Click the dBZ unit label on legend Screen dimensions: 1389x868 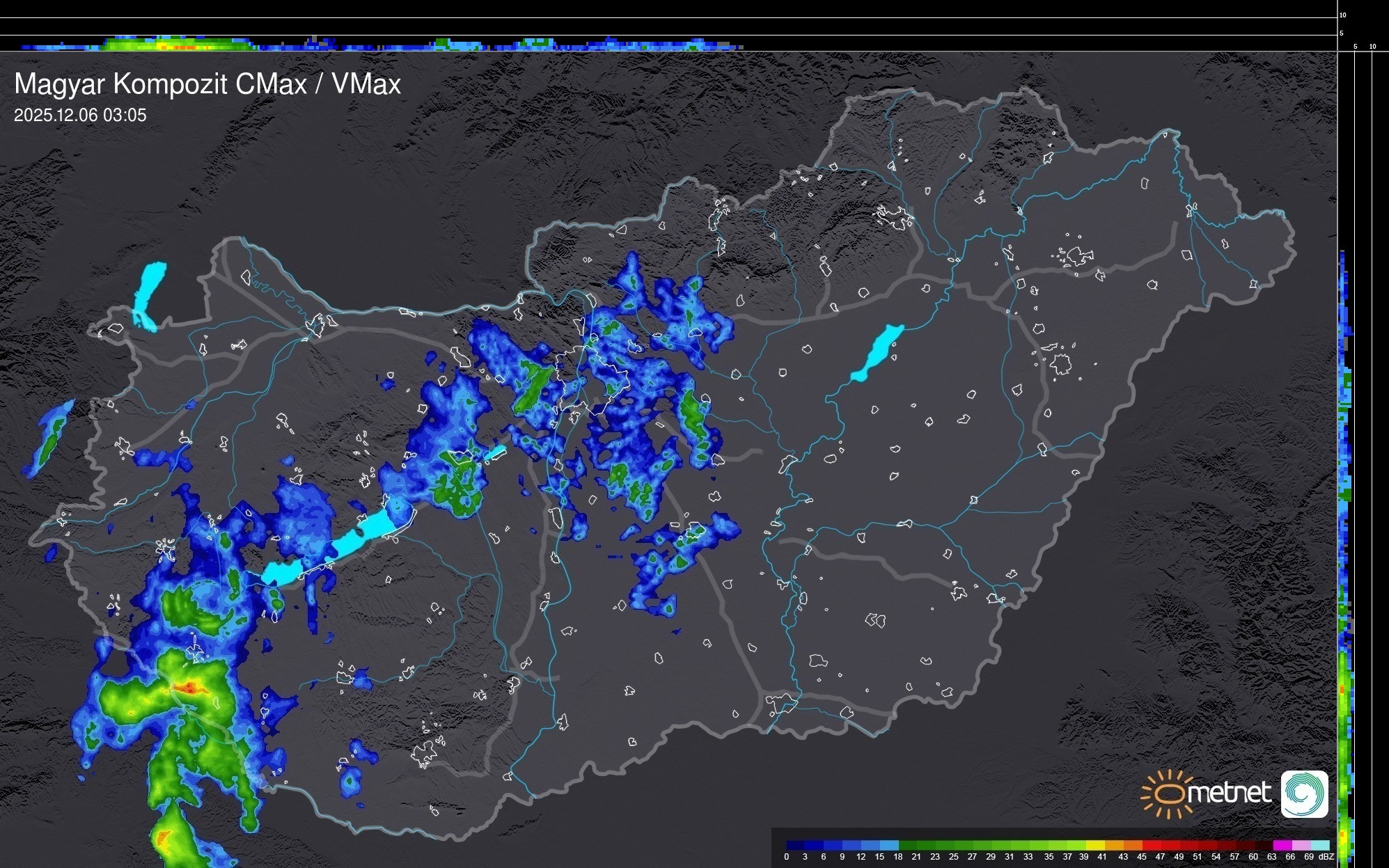coord(1326,857)
